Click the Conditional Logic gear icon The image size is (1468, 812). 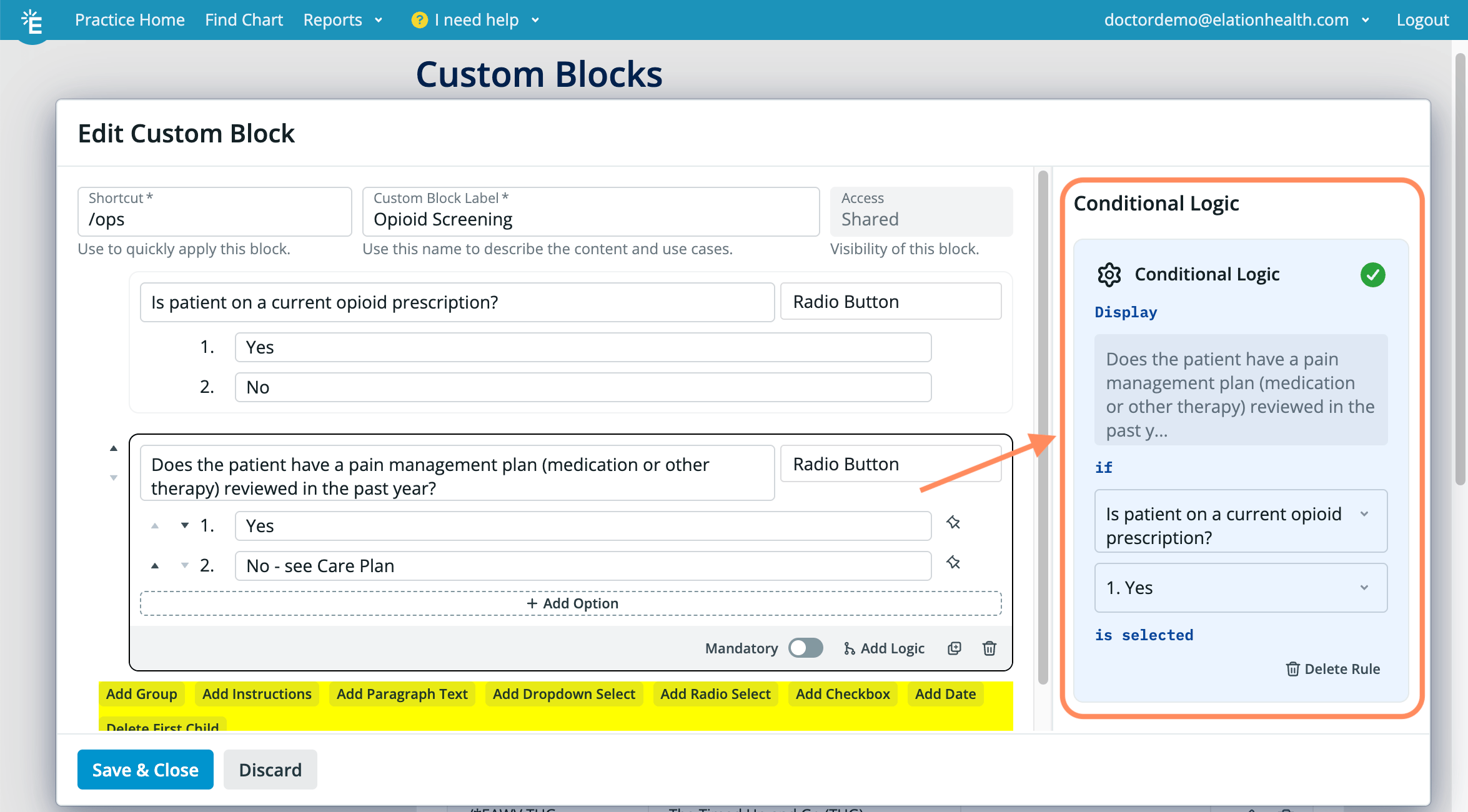pyautogui.click(x=1109, y=274)
